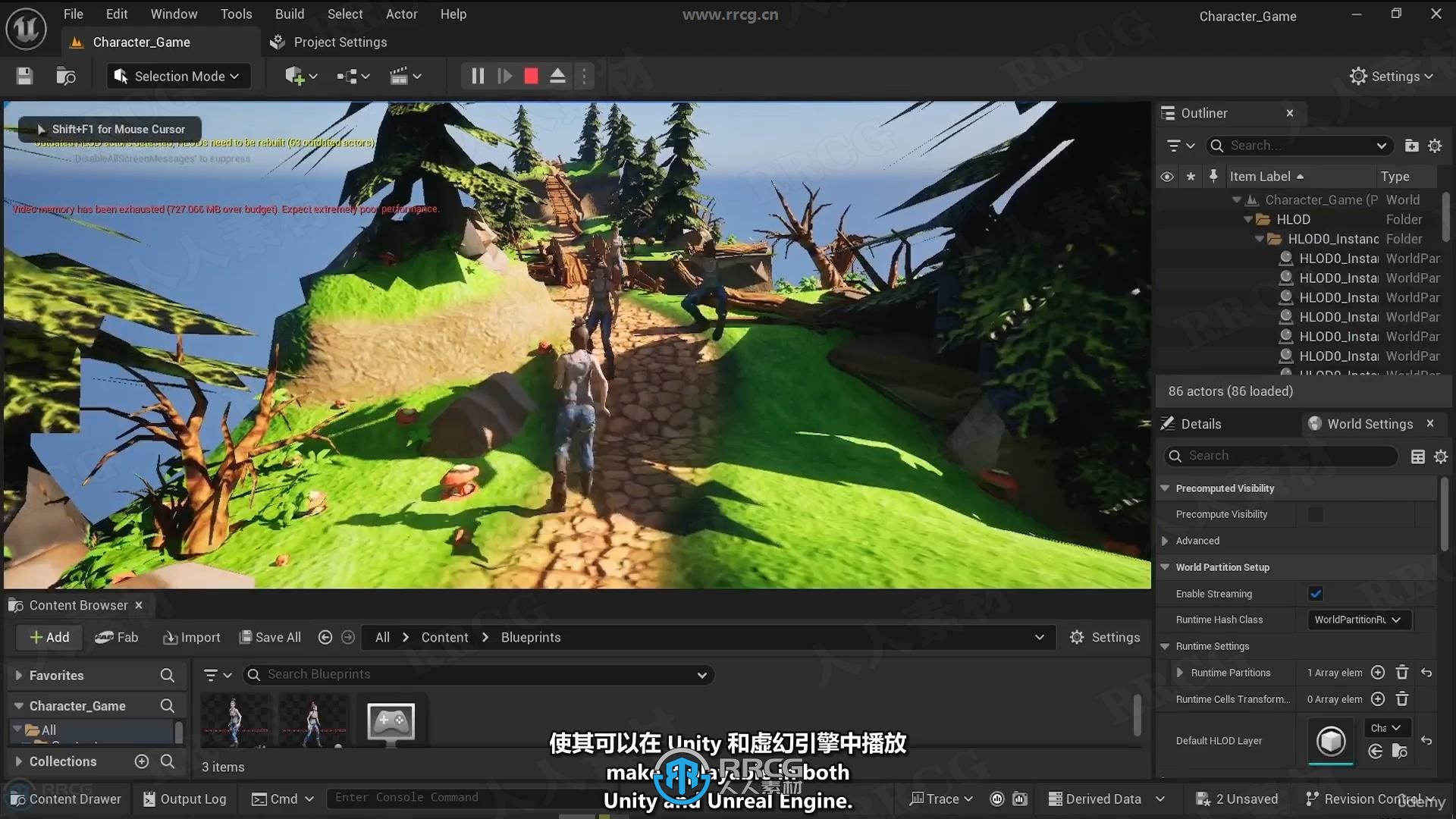The width and height of the screenshot is (1456, 819).
Task: Empty the Runtime Partitions array with trash icon
Action: (x=1402, y=673)
